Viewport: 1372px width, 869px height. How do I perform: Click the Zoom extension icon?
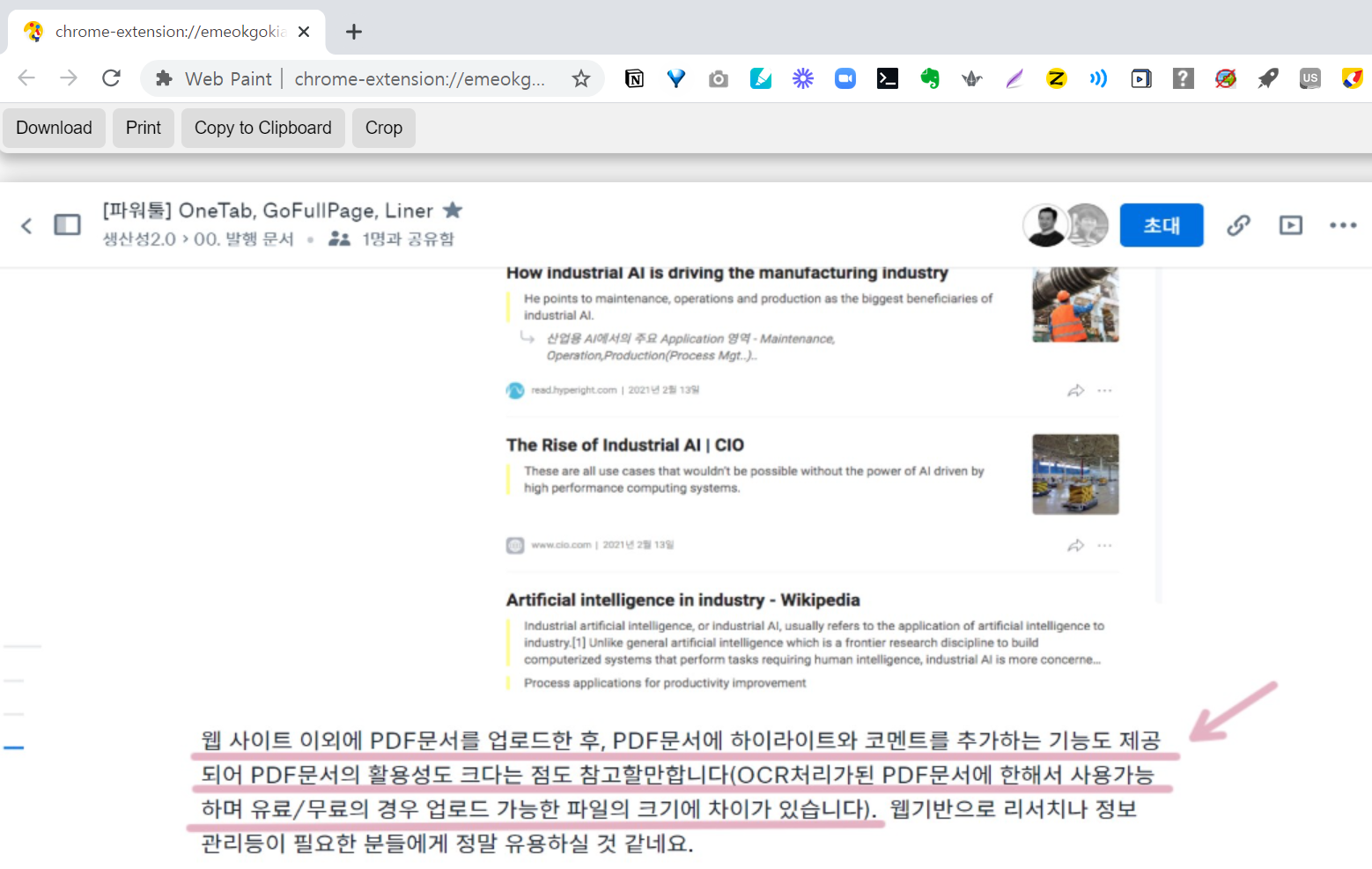pos(845,79)
